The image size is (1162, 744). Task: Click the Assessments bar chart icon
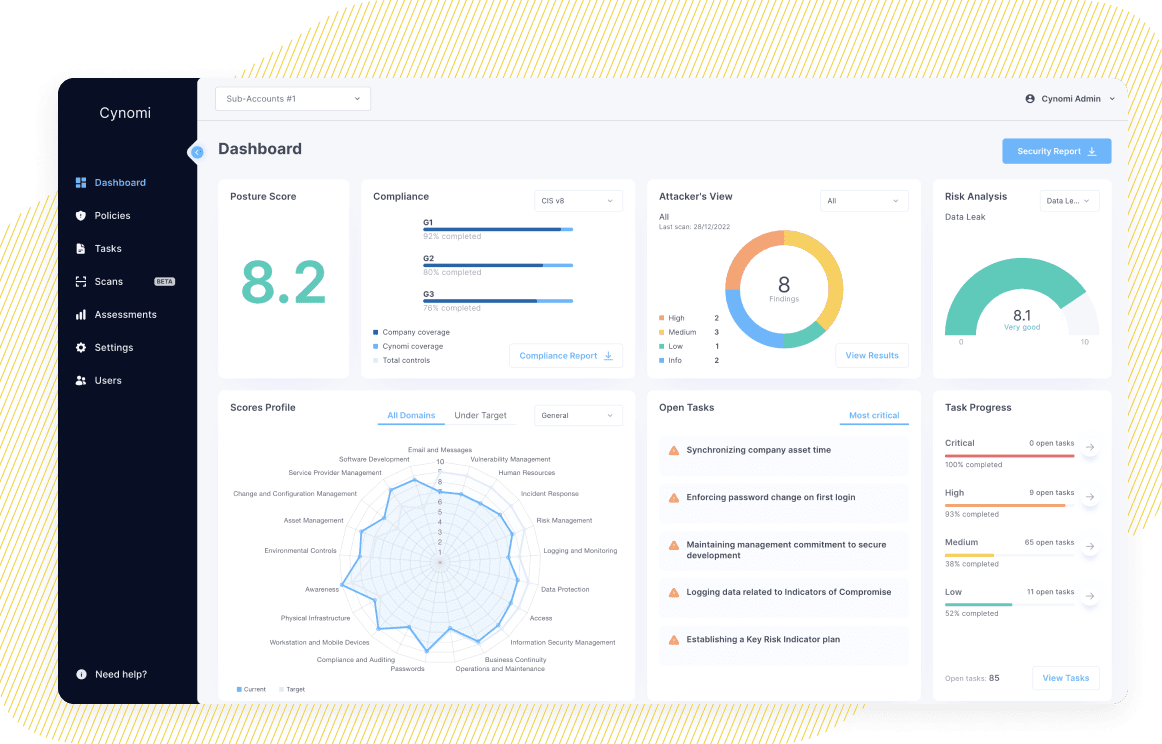81,315
